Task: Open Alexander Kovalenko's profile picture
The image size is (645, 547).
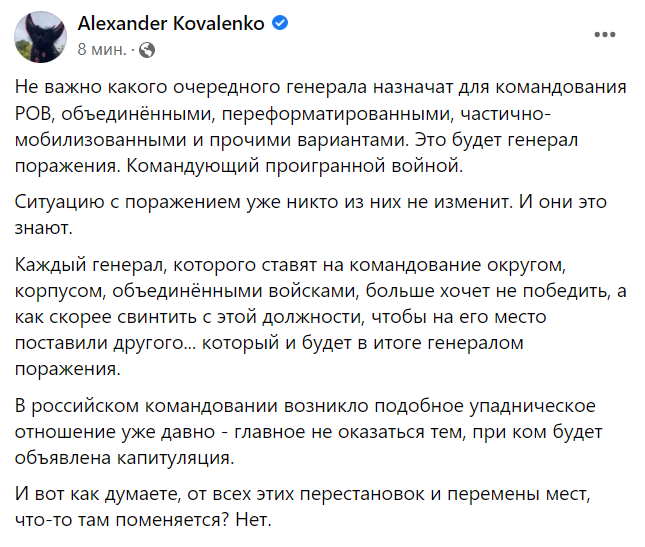Action: click(40, 37)
